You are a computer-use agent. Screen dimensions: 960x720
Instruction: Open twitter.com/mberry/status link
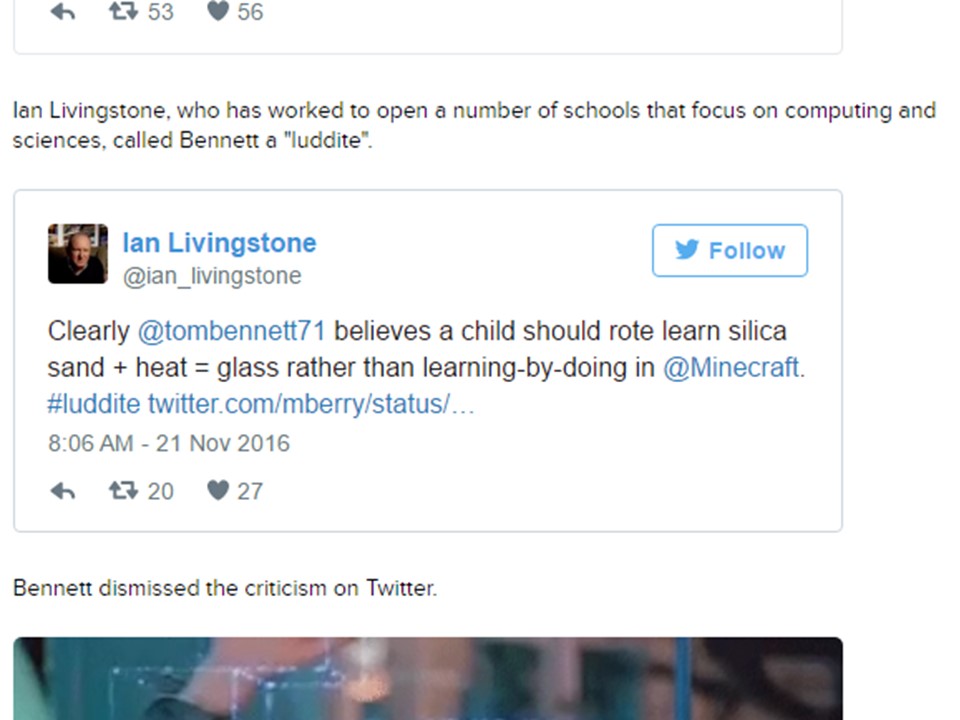coord(311,404)
